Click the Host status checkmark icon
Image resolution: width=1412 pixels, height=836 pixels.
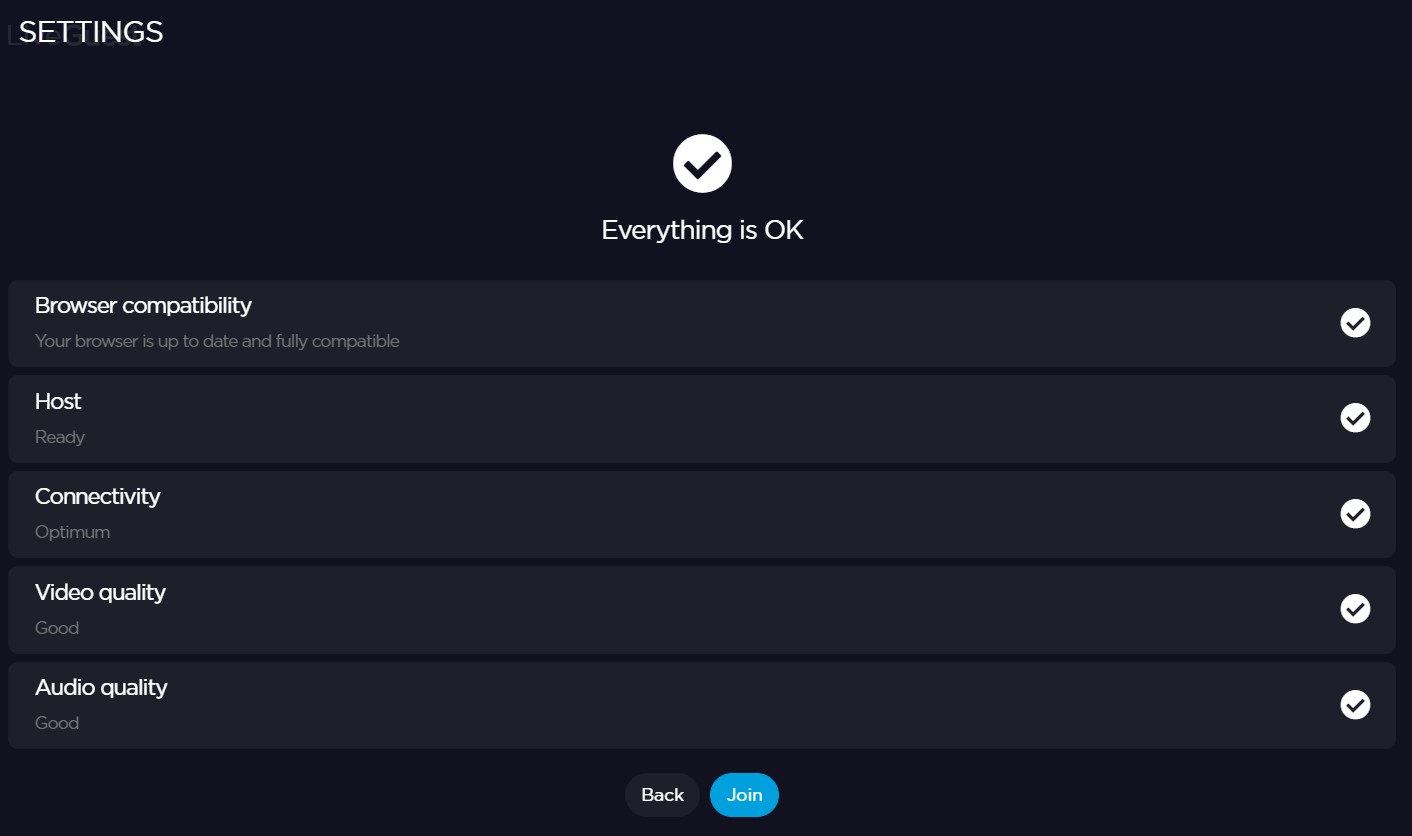(1355, 418)
